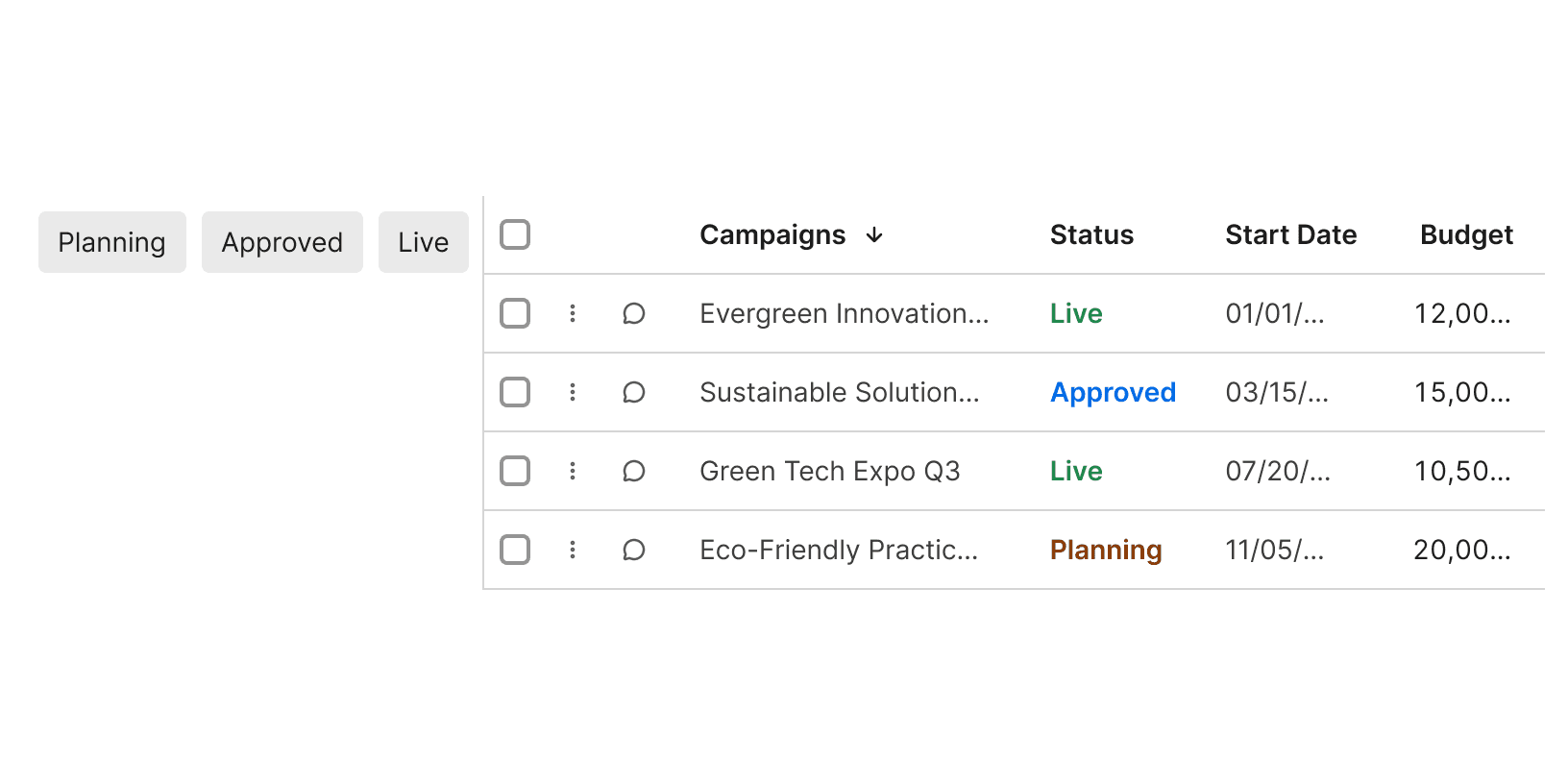The width and height of the screenshot is (1568, 784).
Task: Open comments for Green Tech Expo Q3
Action: 634,471
